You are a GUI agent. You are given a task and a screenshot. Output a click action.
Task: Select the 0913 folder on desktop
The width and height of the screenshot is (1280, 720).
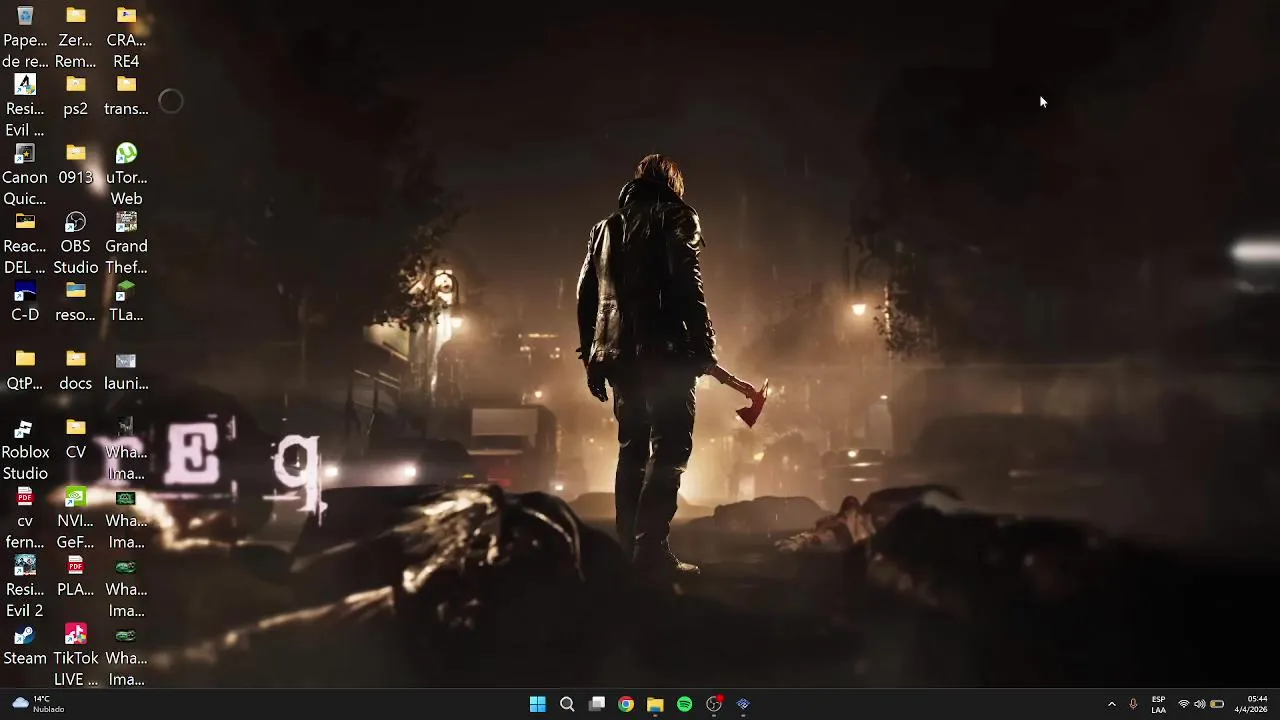pyautogui.click(x=76, y=166)
